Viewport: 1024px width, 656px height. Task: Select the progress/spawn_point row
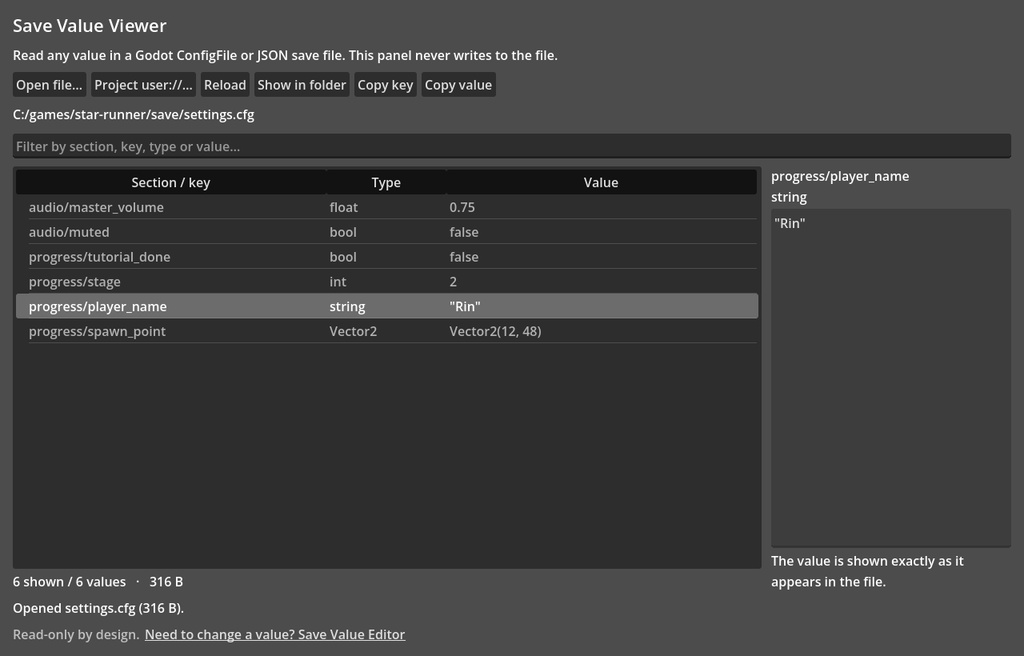(387, 331)
